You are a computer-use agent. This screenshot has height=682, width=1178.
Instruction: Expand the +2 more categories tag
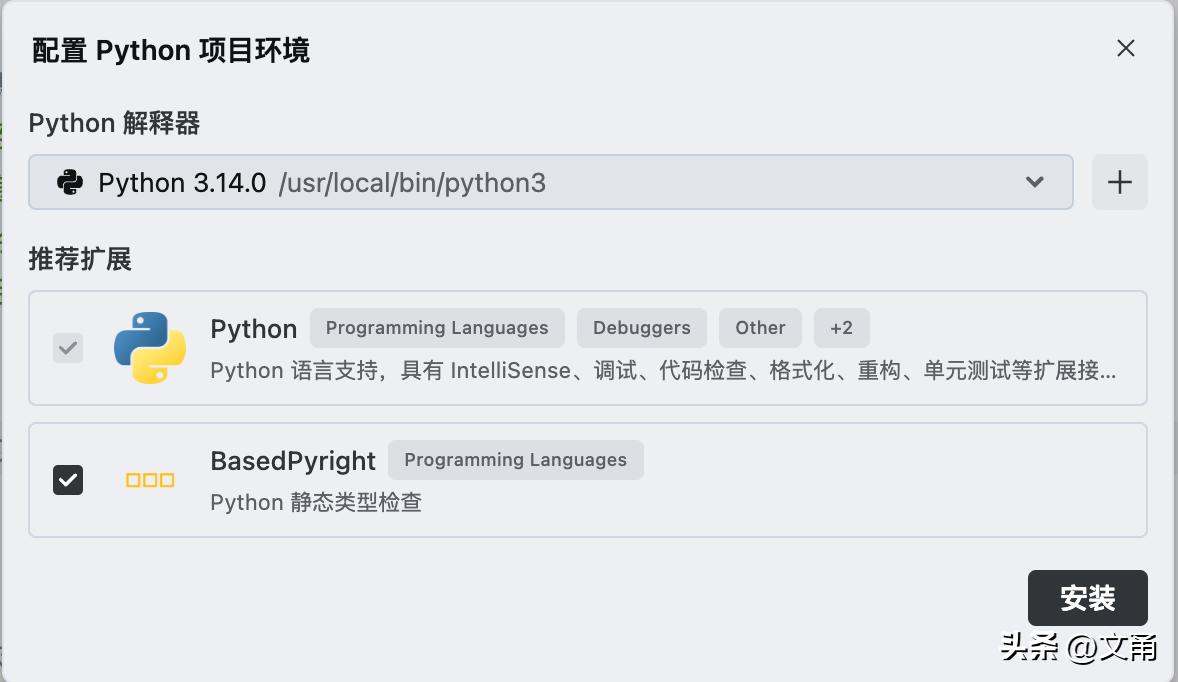pyautogui.click(x=841, y=328)
